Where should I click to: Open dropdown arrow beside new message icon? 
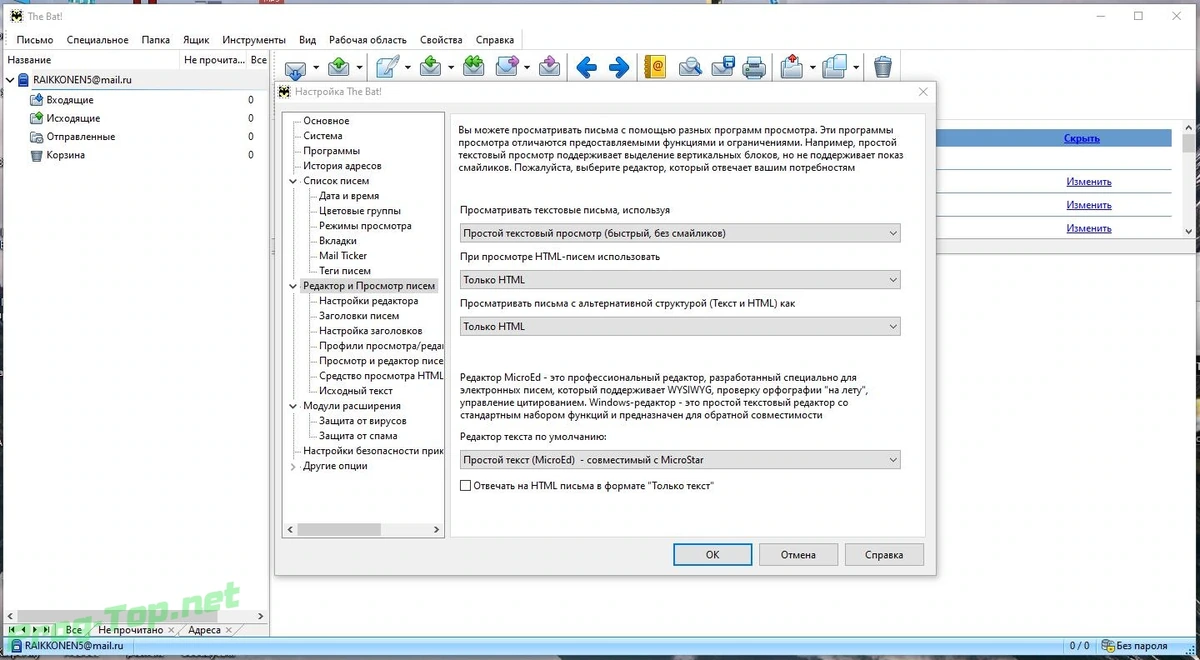[x=408, y=68]
